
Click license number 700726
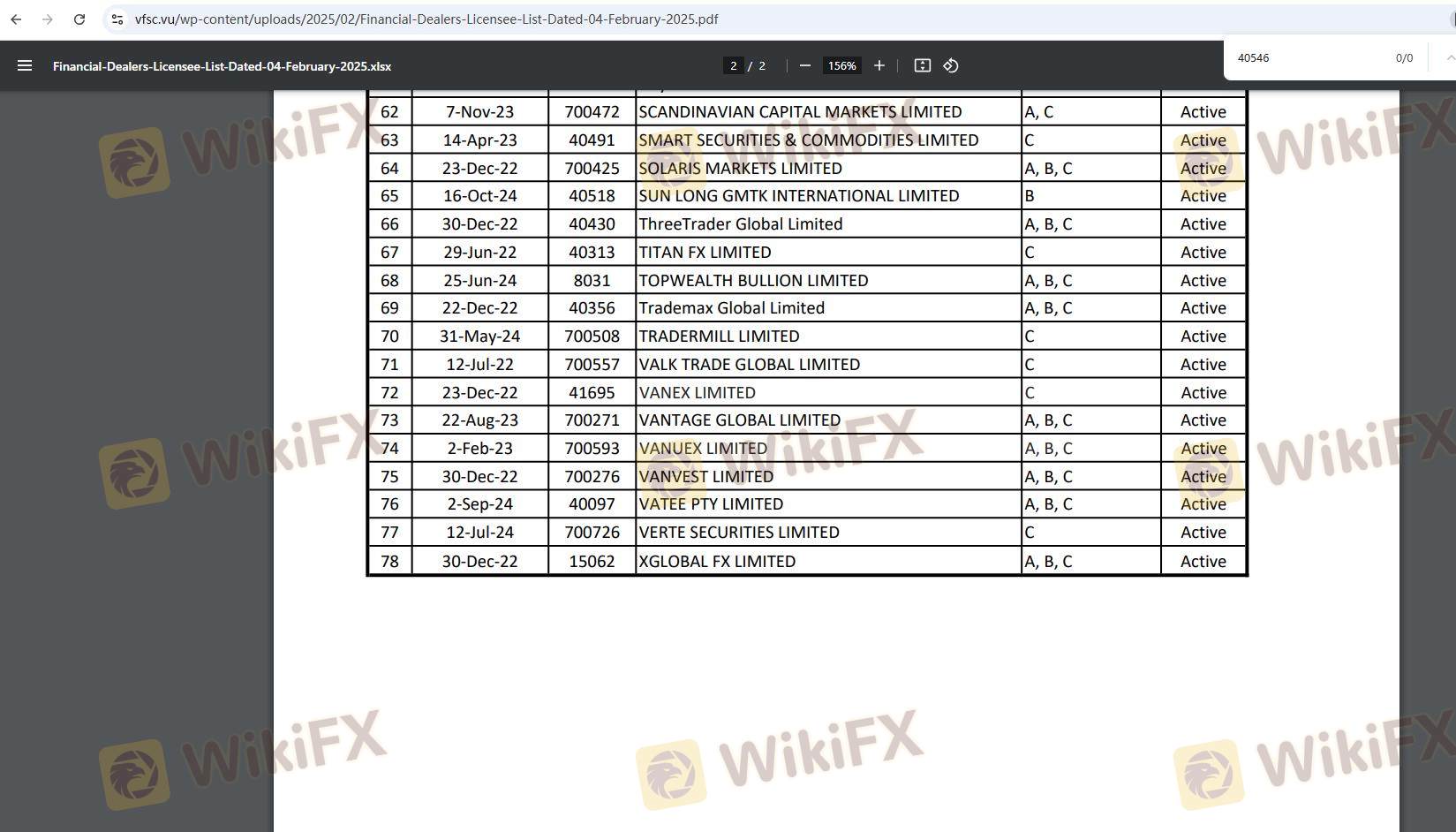coord(592,533)
